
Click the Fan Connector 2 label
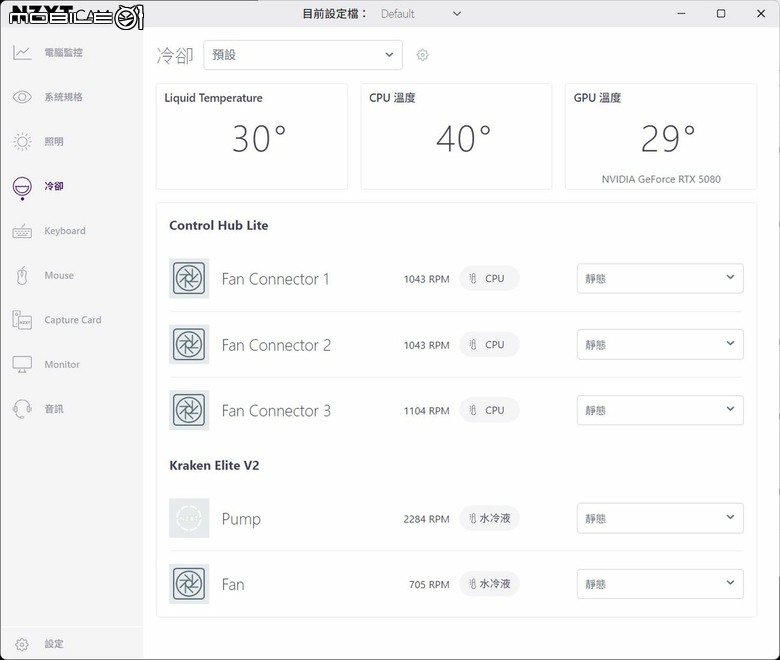point(276,345)
